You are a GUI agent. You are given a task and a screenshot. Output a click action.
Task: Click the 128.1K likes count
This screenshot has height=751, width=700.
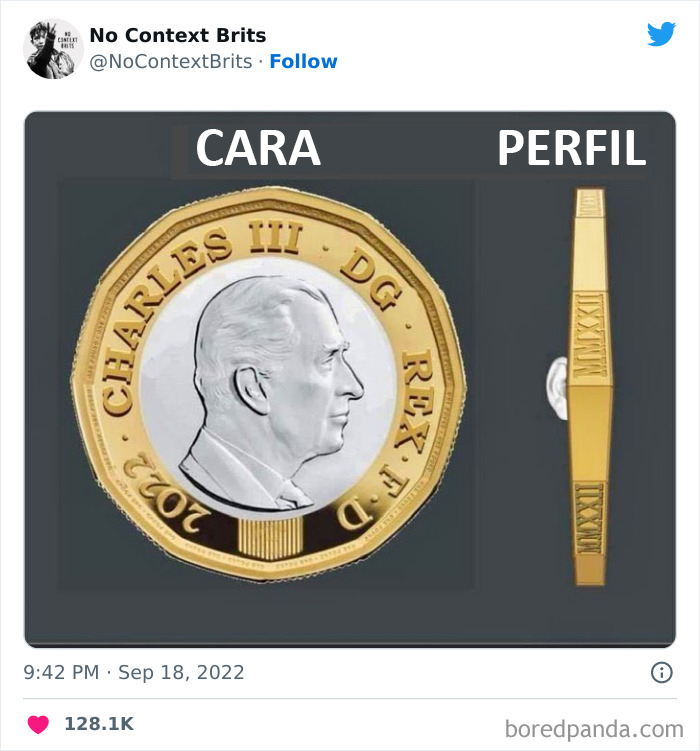coord(99,724)
